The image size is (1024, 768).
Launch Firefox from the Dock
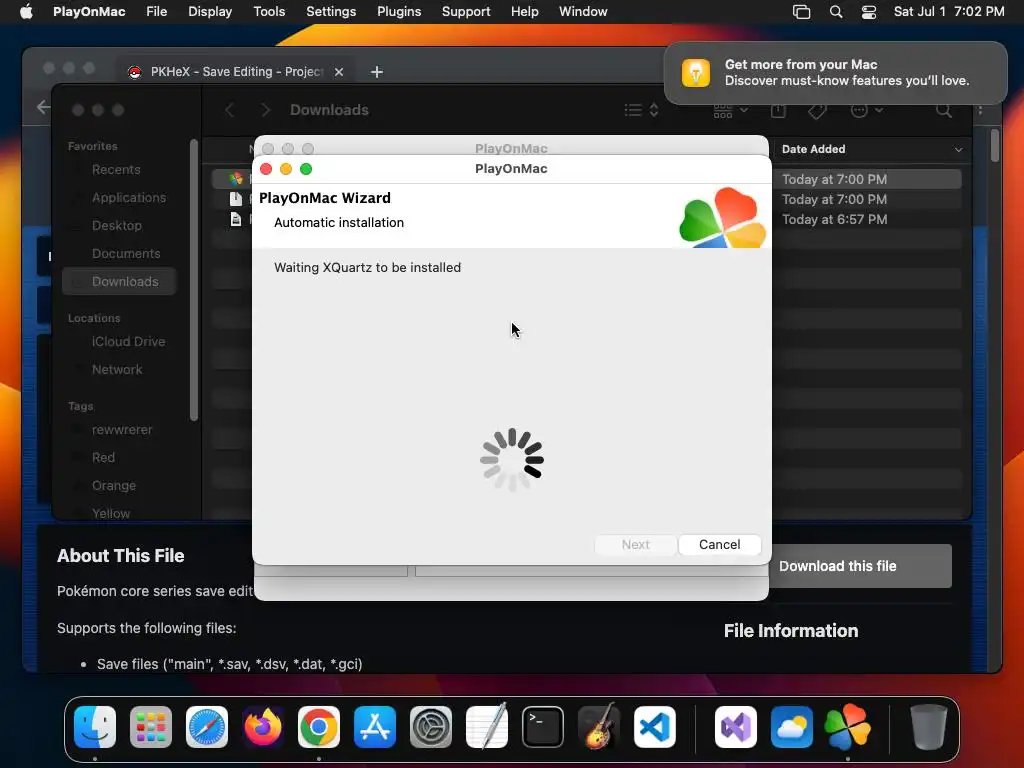coord(263,727)
